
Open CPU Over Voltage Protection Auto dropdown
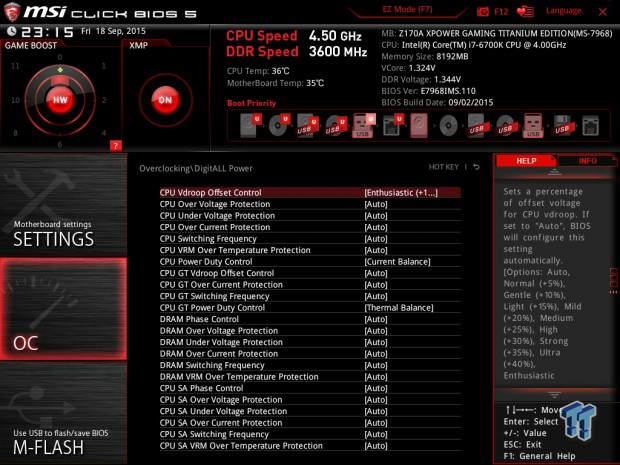coord(376,204)
